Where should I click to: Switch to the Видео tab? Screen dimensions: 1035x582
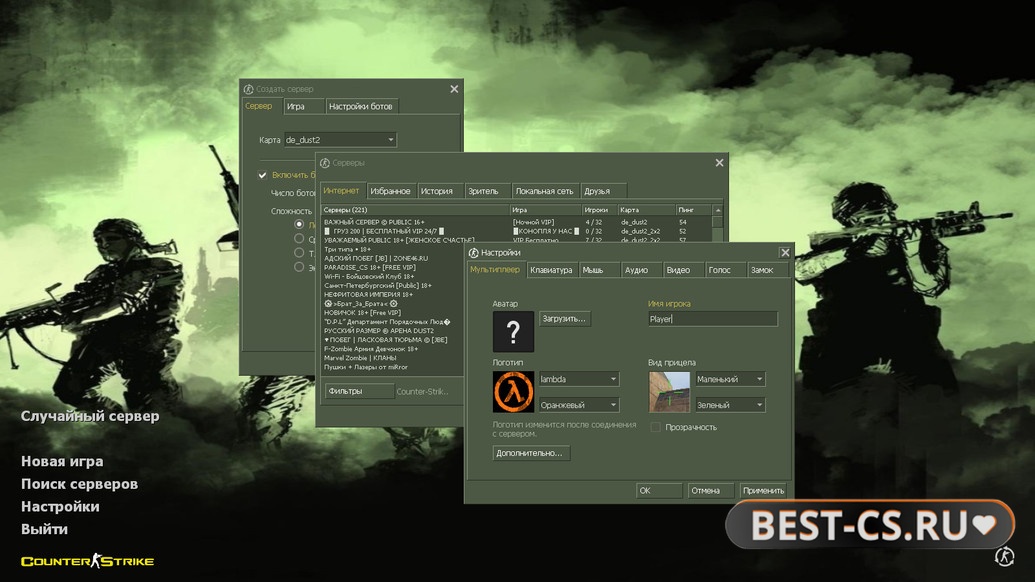683,270
